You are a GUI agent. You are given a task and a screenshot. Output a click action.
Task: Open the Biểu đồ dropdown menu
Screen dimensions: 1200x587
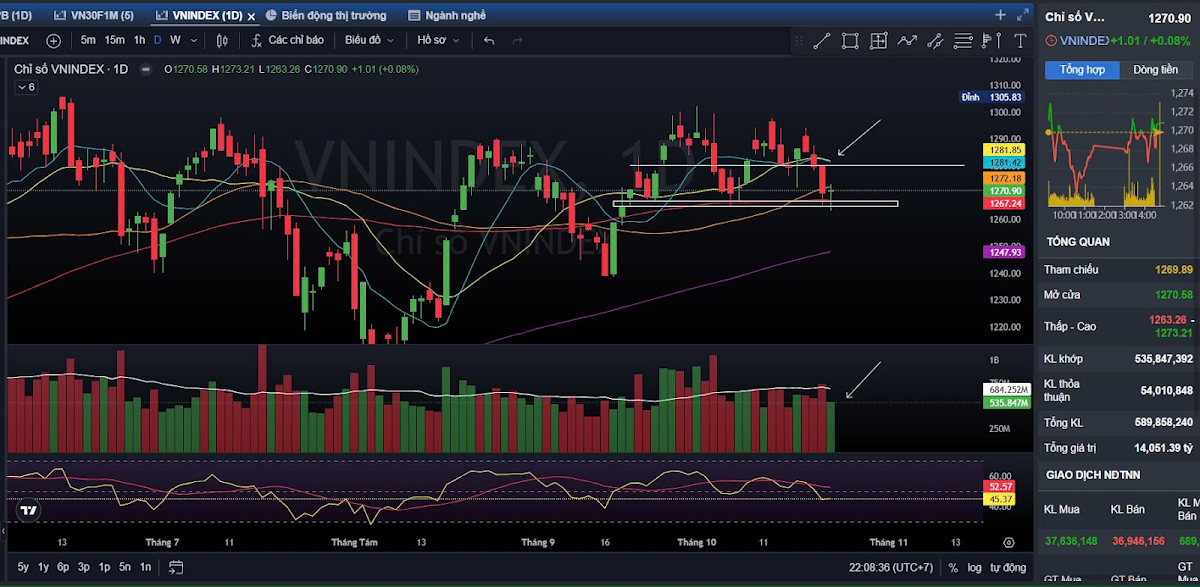(369, 40)
